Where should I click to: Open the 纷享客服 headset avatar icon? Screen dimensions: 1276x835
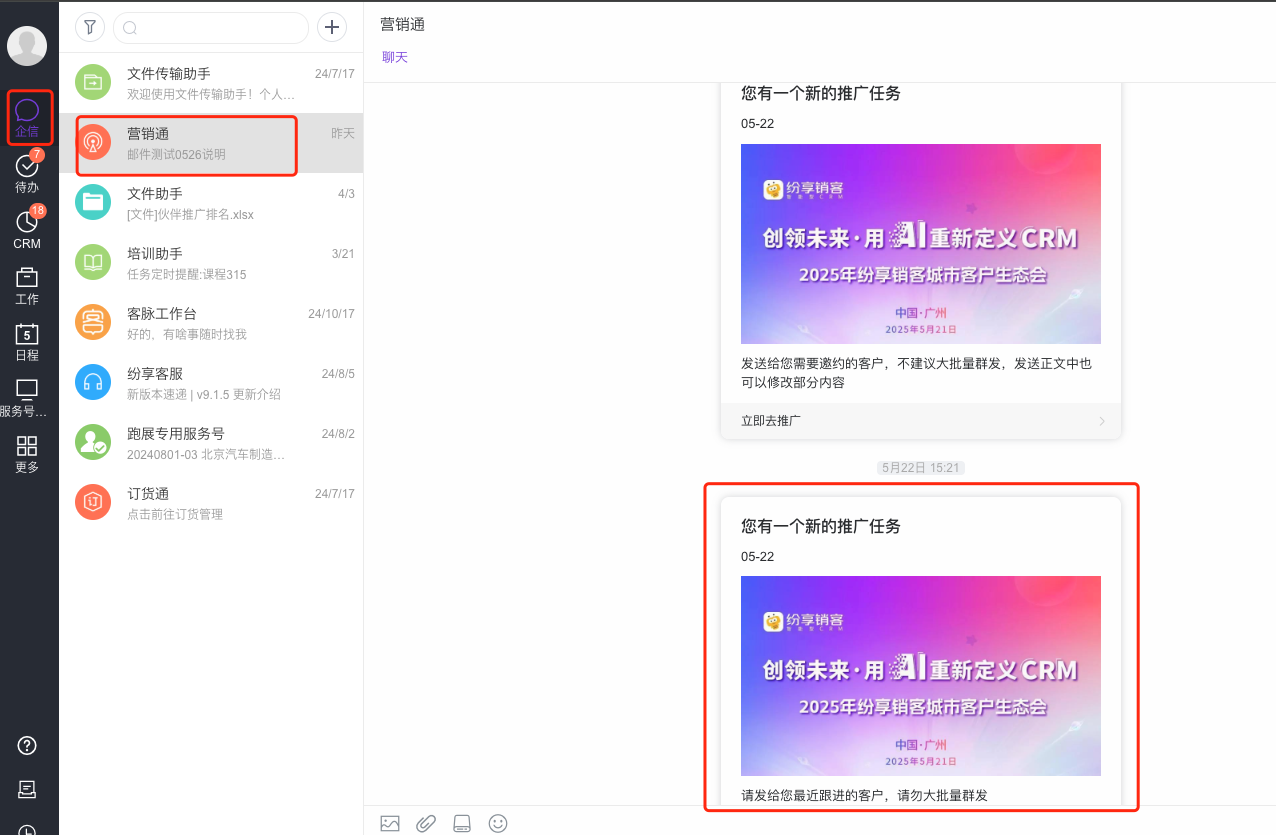[x=93, y=382]
